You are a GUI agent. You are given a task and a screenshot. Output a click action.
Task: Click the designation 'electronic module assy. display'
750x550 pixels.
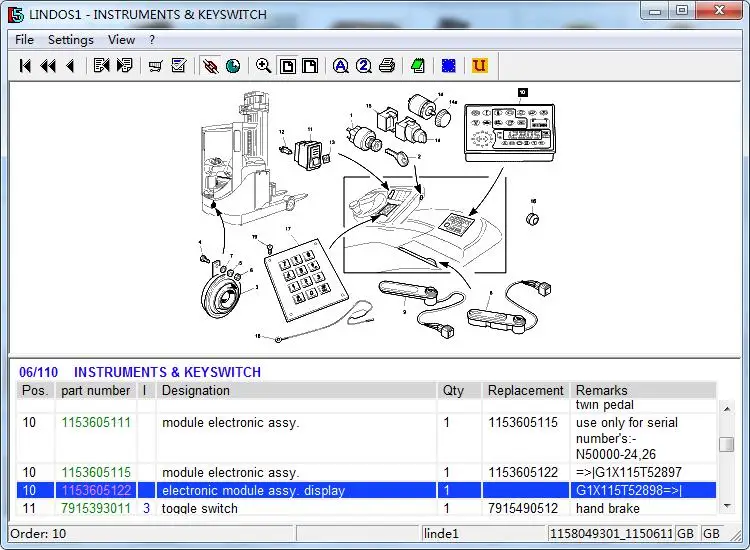[x=254, y=491]
